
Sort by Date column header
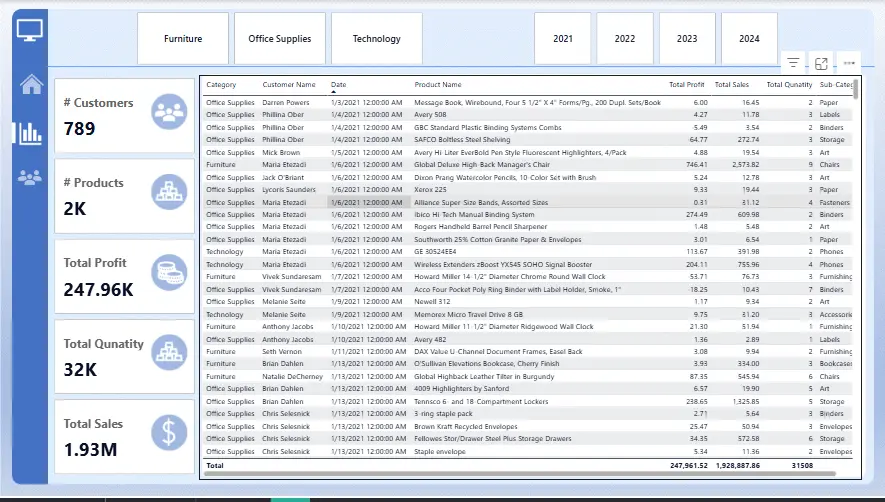[x=339, y=85]
